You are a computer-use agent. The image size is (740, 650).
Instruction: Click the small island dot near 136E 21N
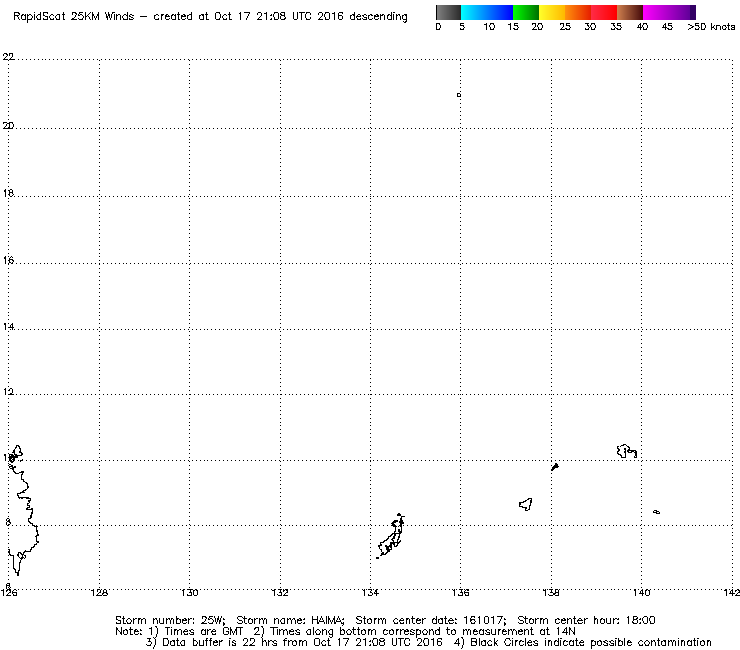pos(459,95)
